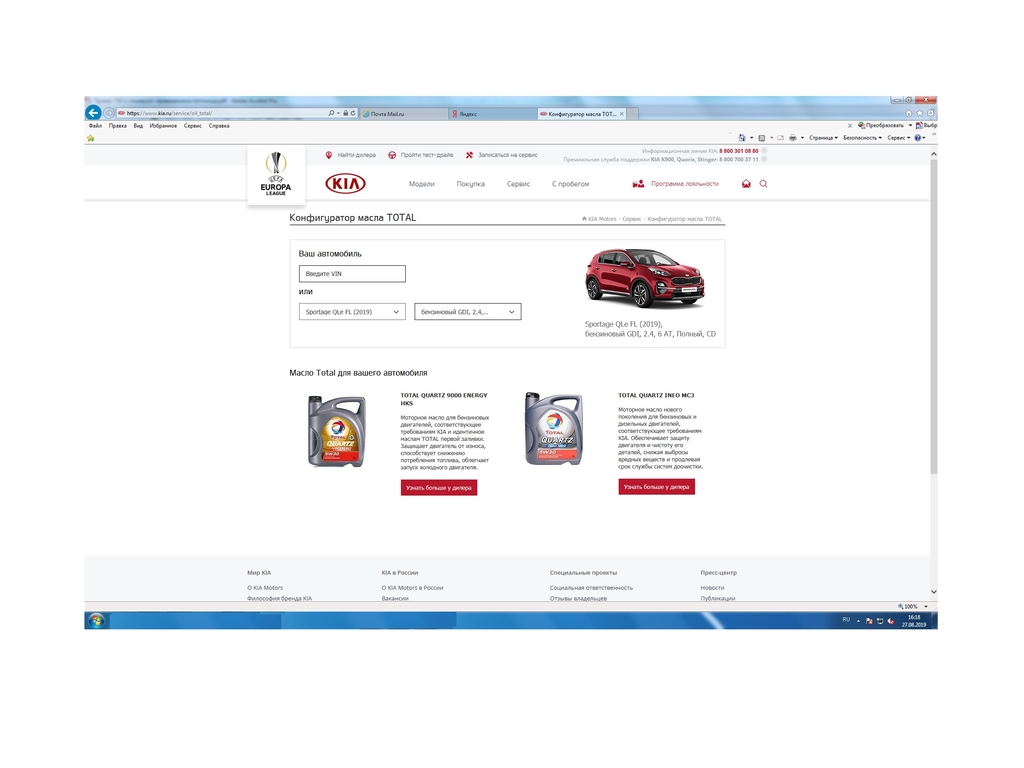Open the print options dropdown arrow
The image size is (1024, 768).
click(x=802, y=138)
